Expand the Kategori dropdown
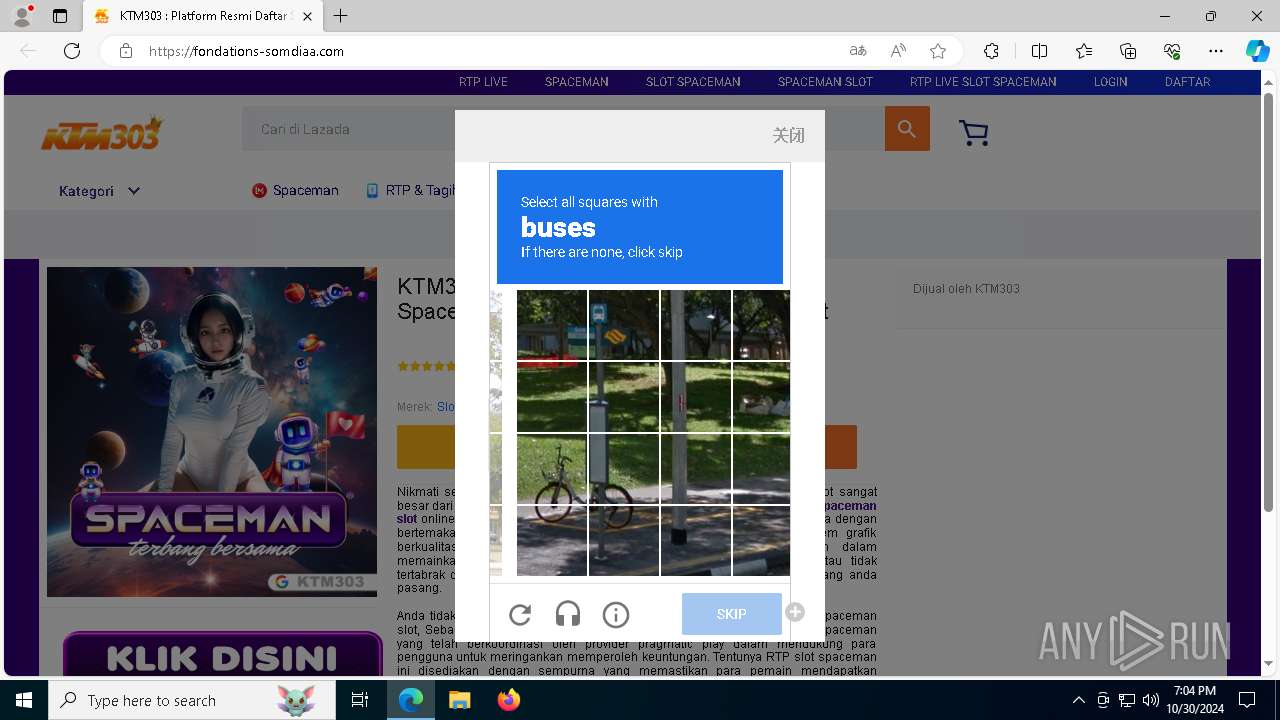The image size is (1280, 720). 99,191
